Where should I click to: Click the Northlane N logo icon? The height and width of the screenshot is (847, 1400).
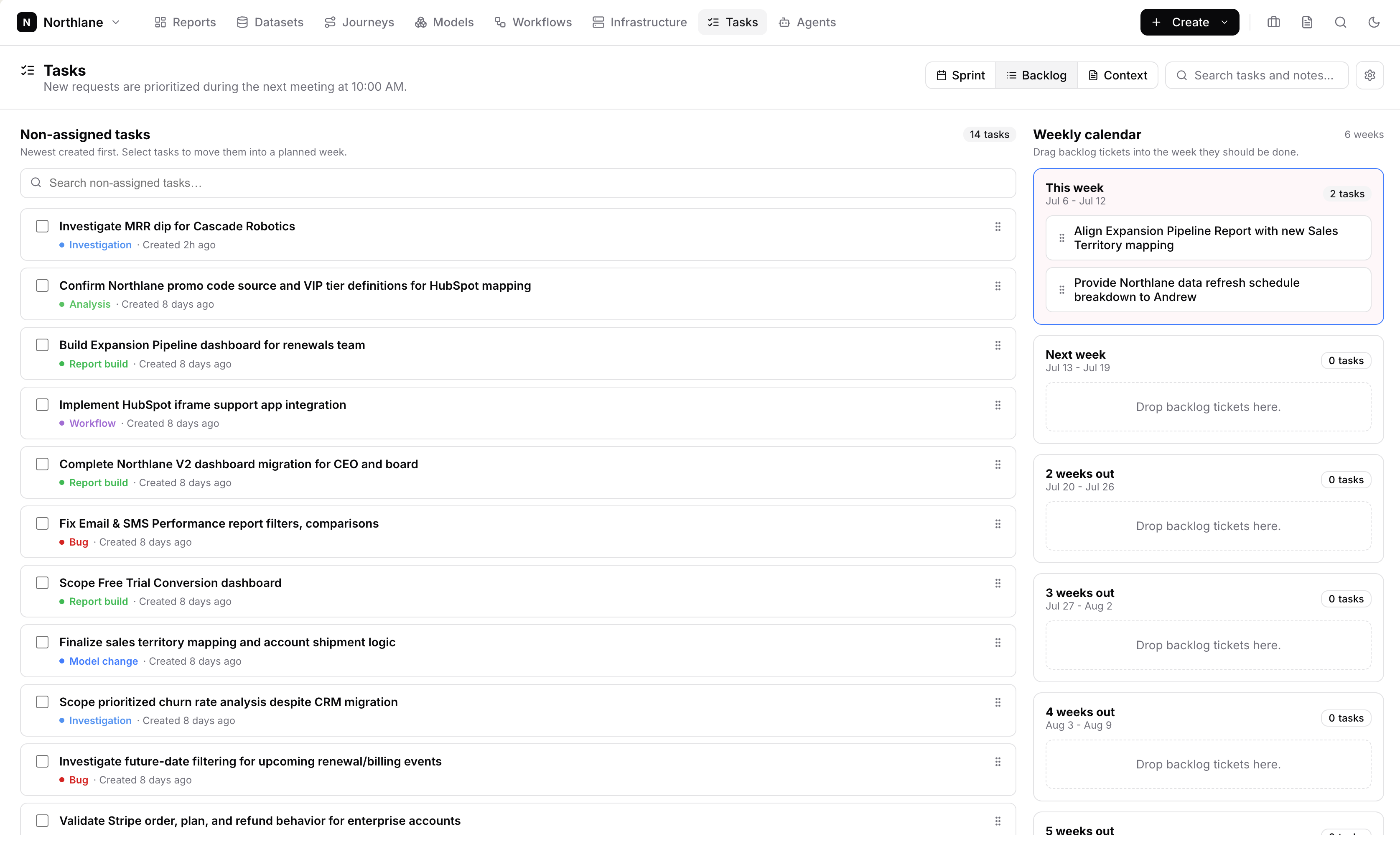(x=26, y=22)
